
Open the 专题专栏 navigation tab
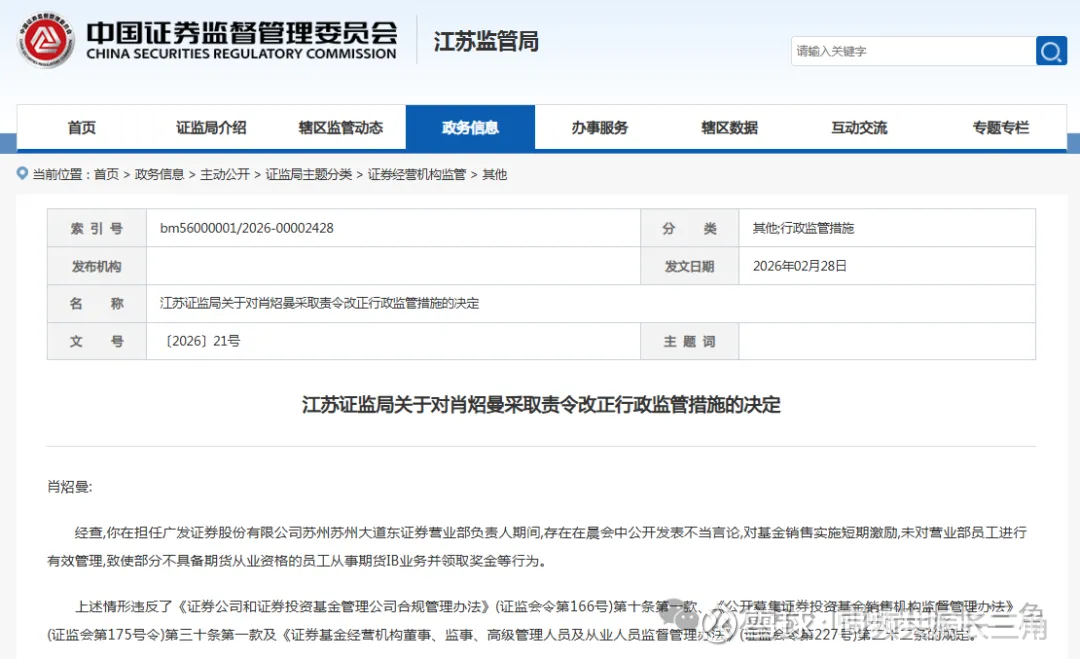[x=1000, y=127]
